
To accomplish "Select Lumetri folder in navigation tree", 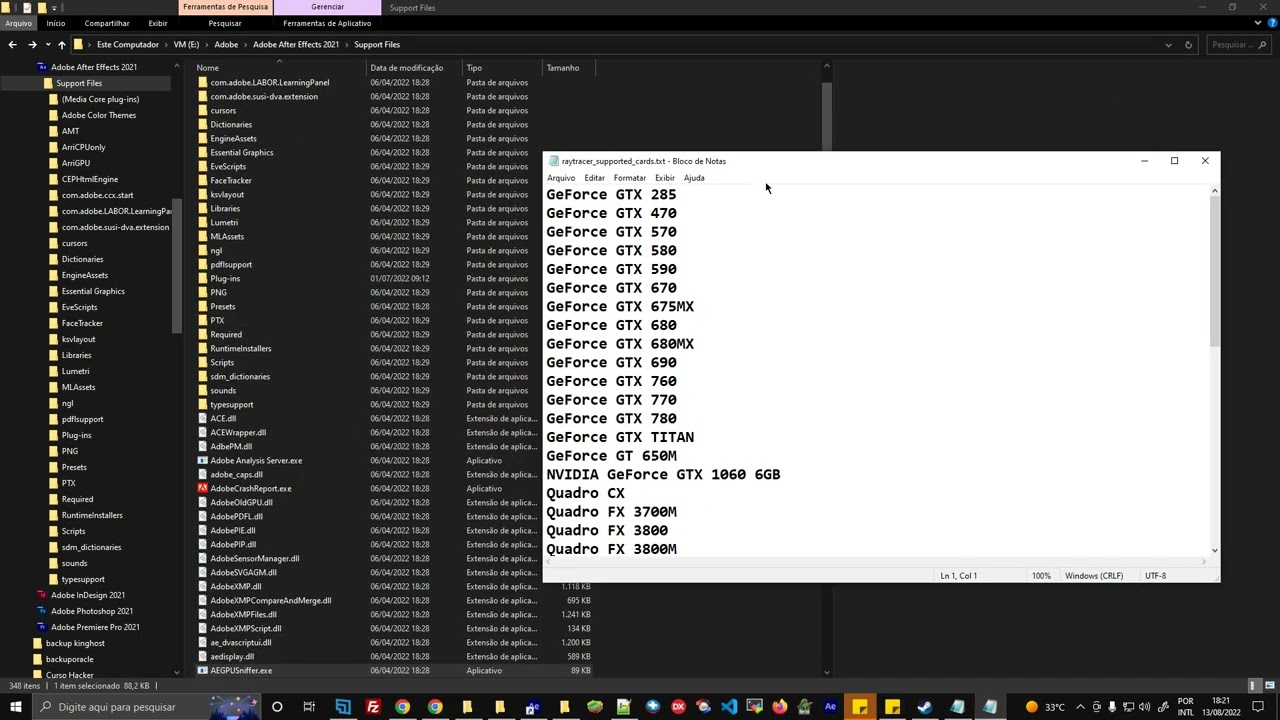I will click(75, 371).
